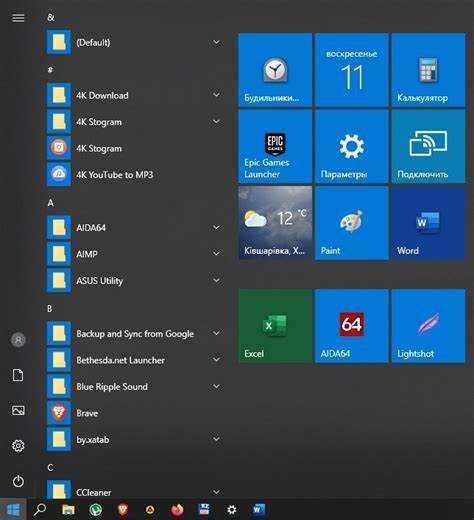Screen dimensions: 474x520
Task: Open the Параметры settings tile
Action: (x=352, y=146)
